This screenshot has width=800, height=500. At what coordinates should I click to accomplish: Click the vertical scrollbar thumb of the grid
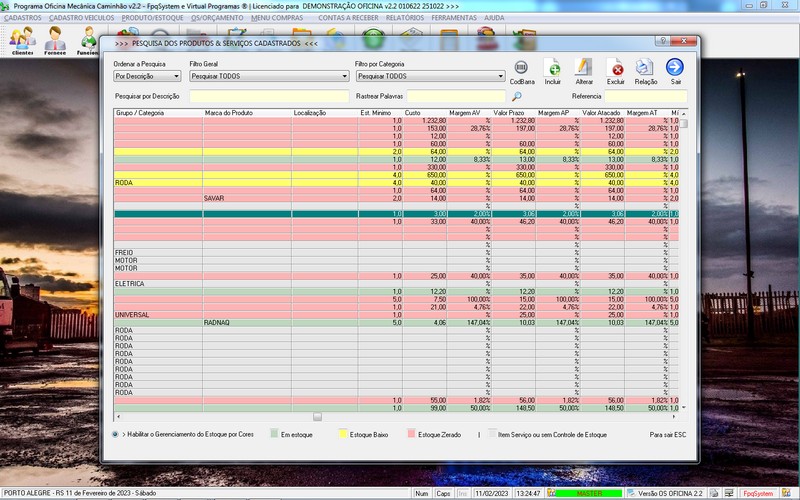coord(684,123)
